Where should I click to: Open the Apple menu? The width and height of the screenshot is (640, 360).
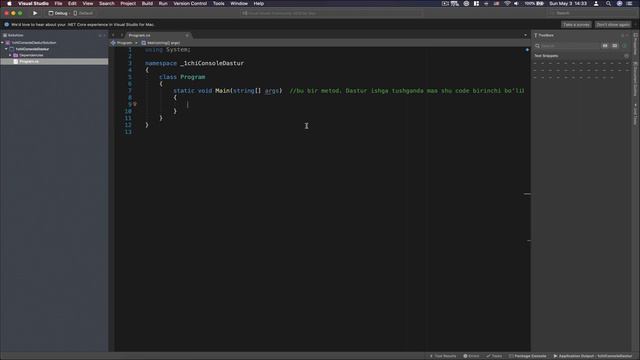pyautogui.click(x=9, y=3)
